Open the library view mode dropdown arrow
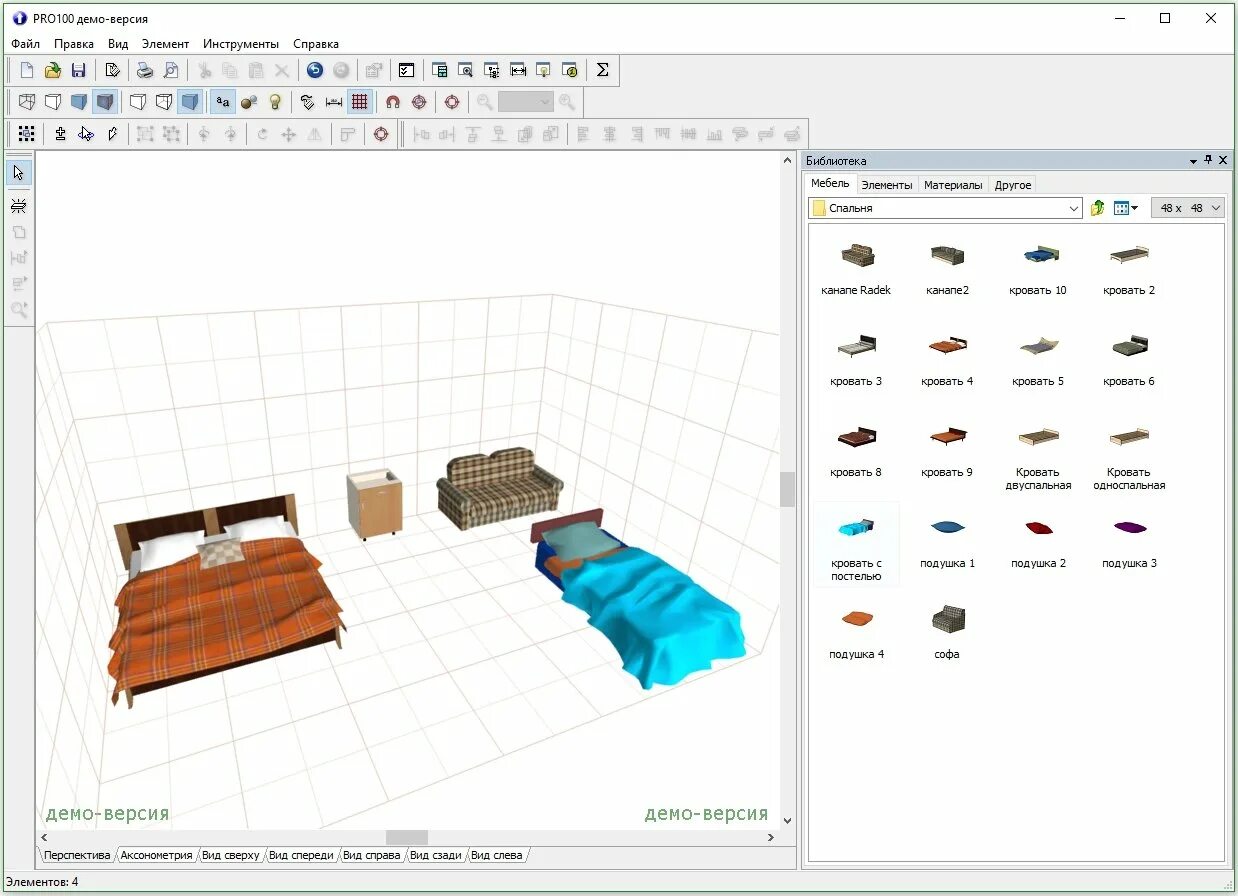Image resolution: width=1238 pixels, height=896 pixels. click(x=1135, y=208)
